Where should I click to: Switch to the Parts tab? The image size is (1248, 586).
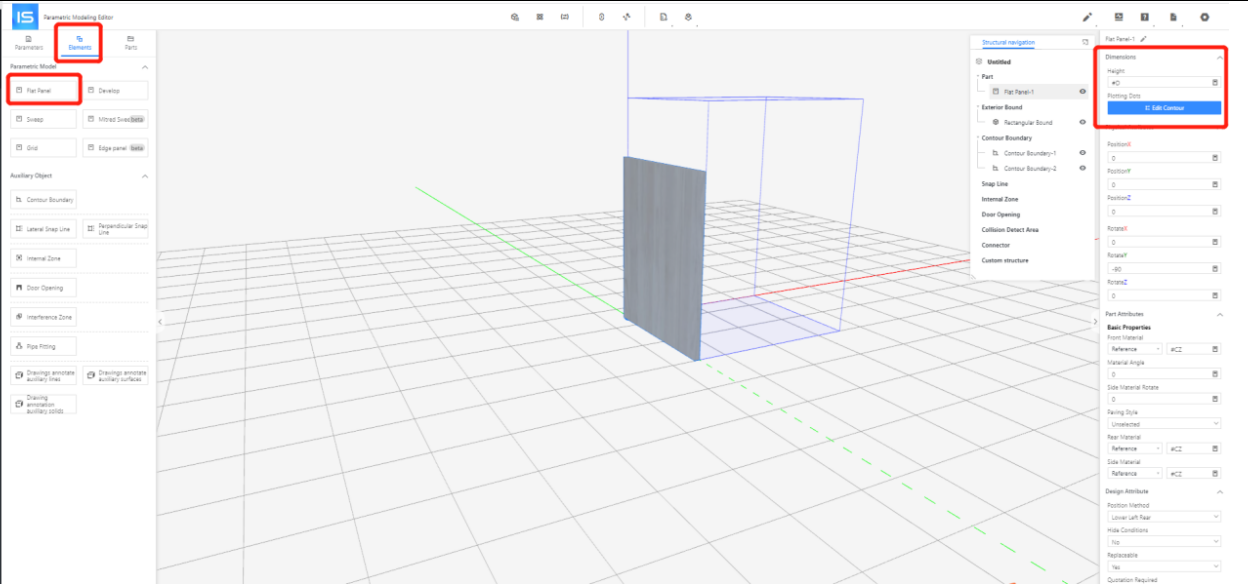coord(130,43)
